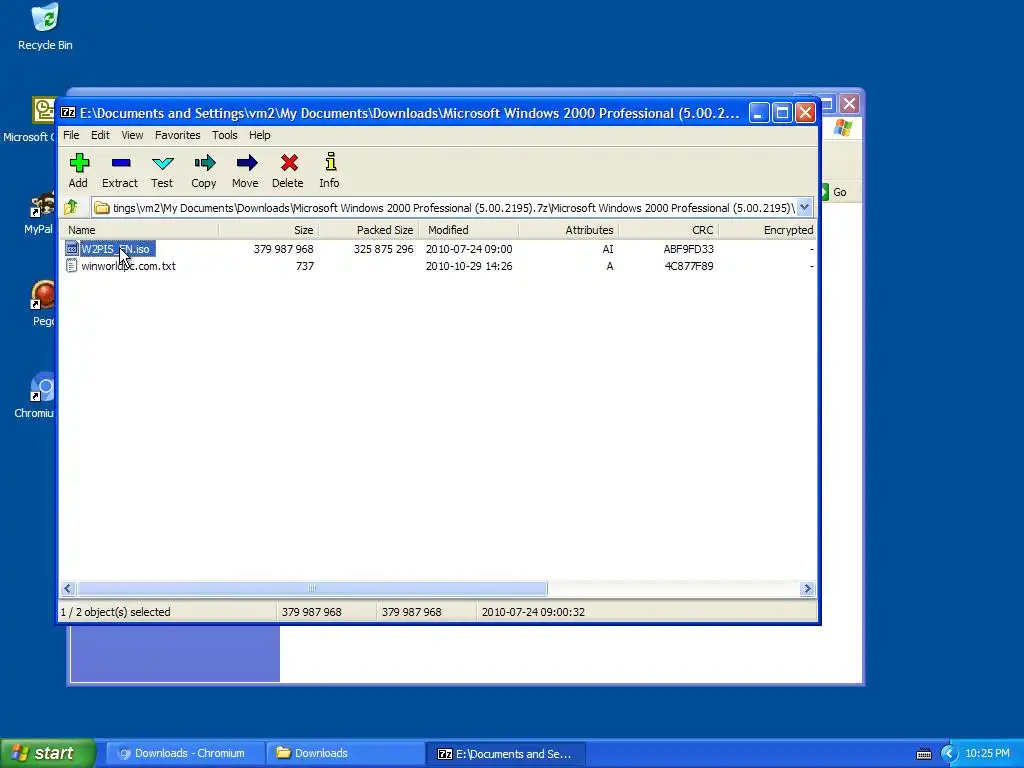Screen dimensions: 1024x768
Task: Sort by Encrypted column header
Action: 767,230
